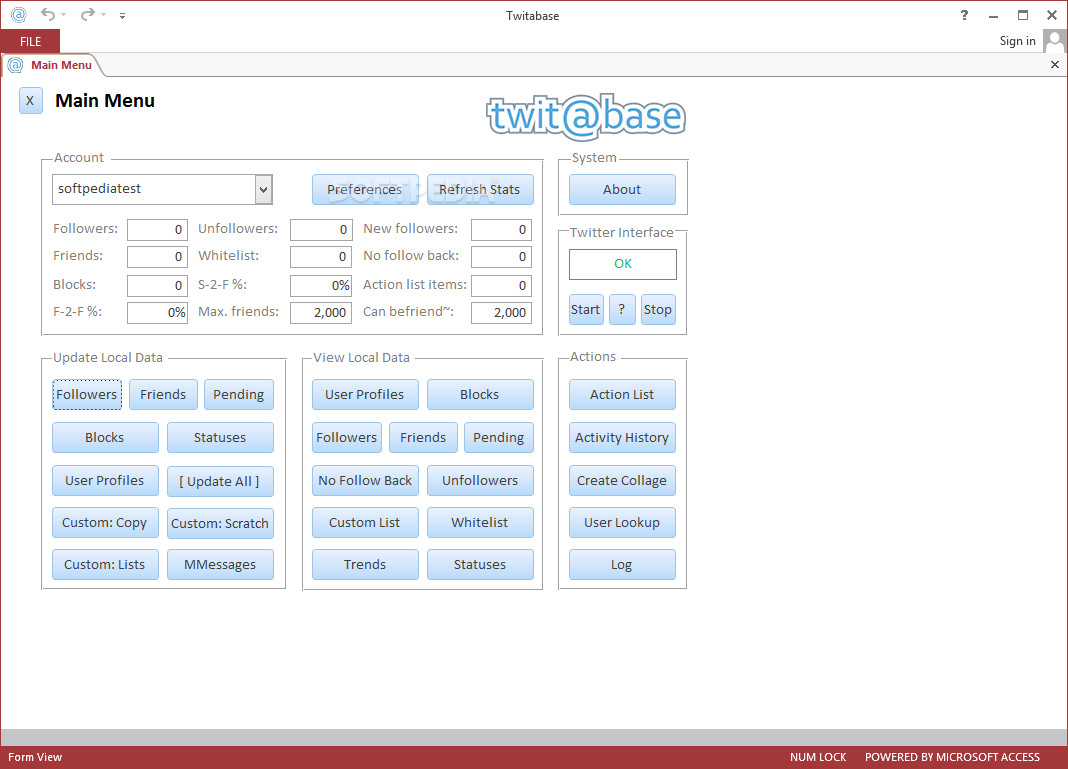Click Sign in link
Screen dimensions: 1068x769
pyautogui.click(x=1017, y=41)
